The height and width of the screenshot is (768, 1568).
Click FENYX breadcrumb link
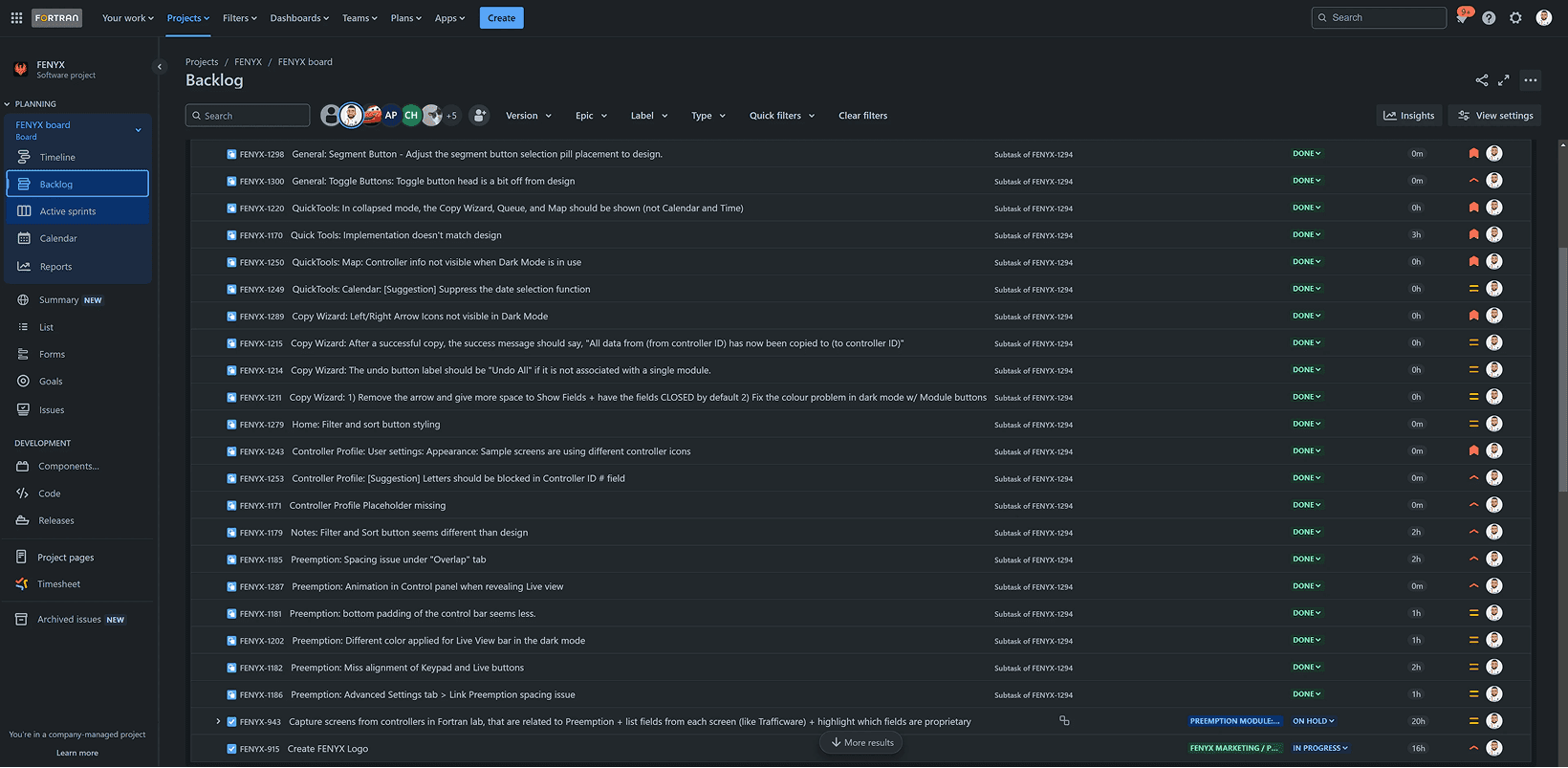pos(249,62)
